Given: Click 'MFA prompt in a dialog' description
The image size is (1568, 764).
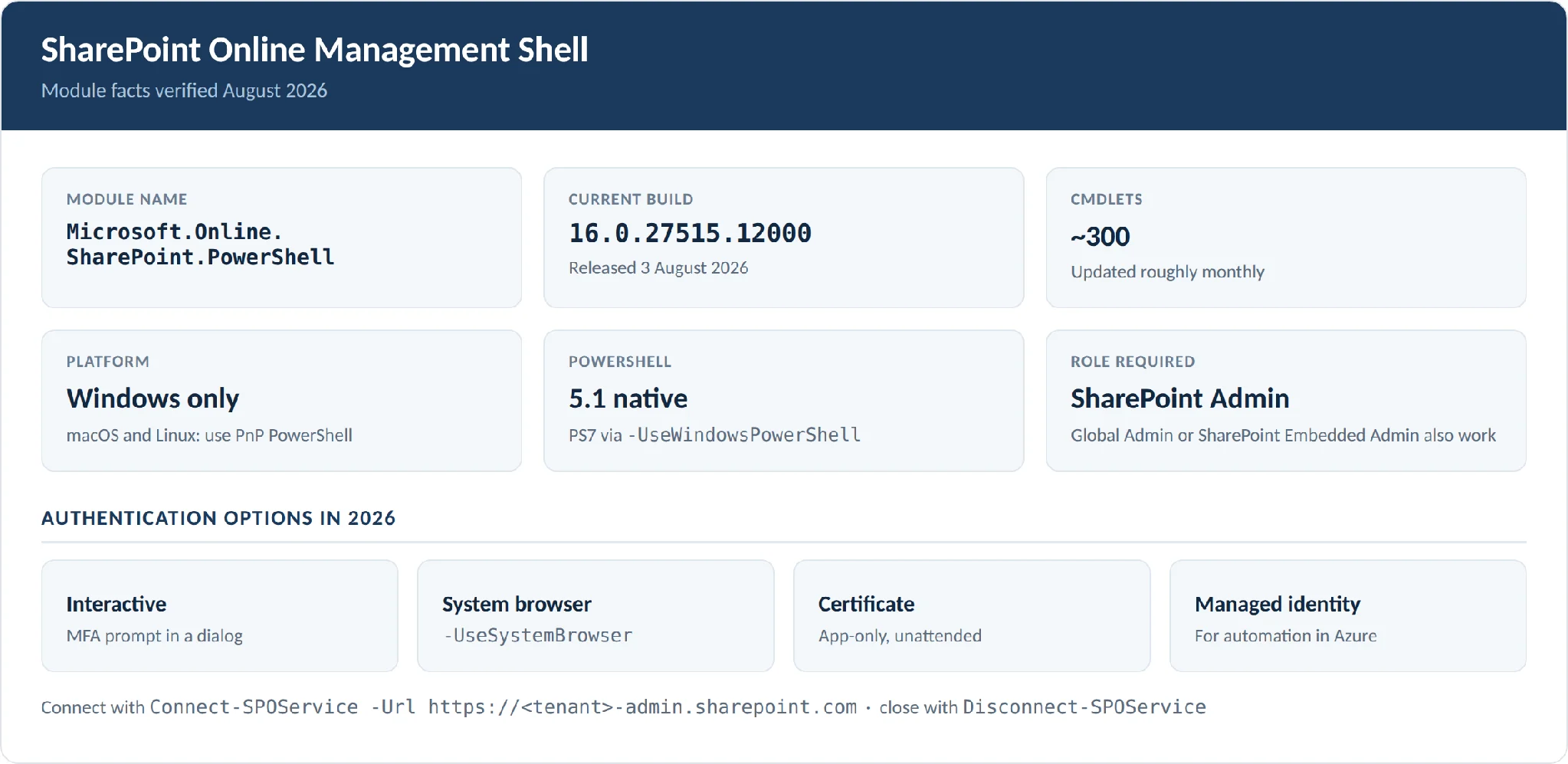Looking at the screenshot, I should pyautogui.click(x=154, y=636).
